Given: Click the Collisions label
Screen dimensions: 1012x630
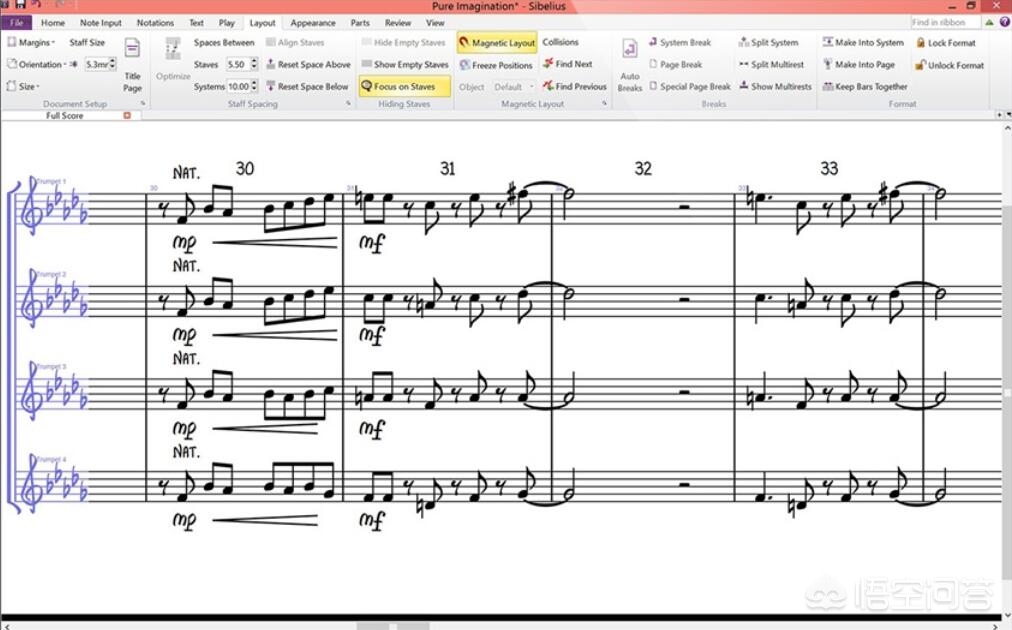Looking at the screenshot, I should (560, 42).
